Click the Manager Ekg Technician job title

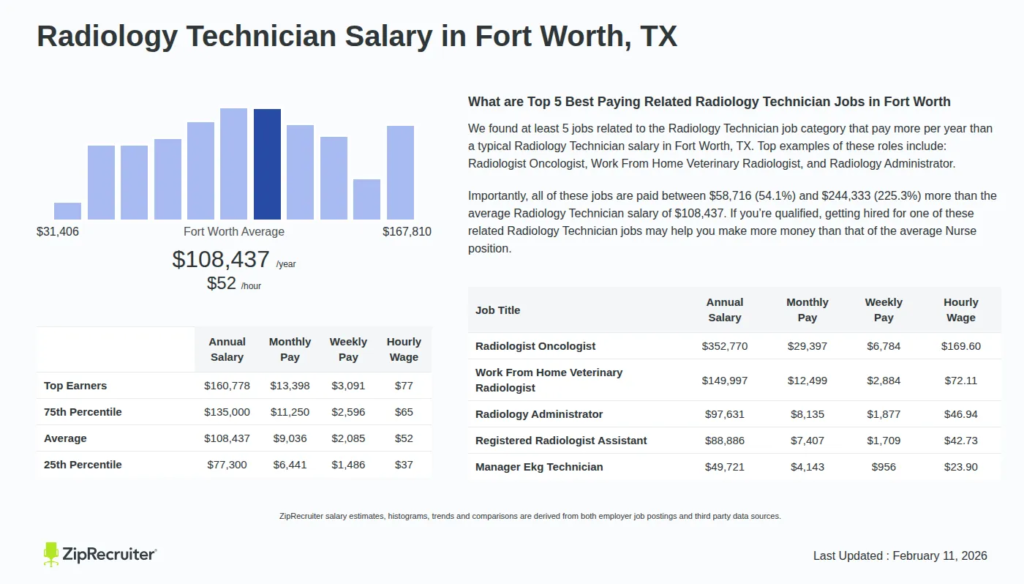[540, 466]
